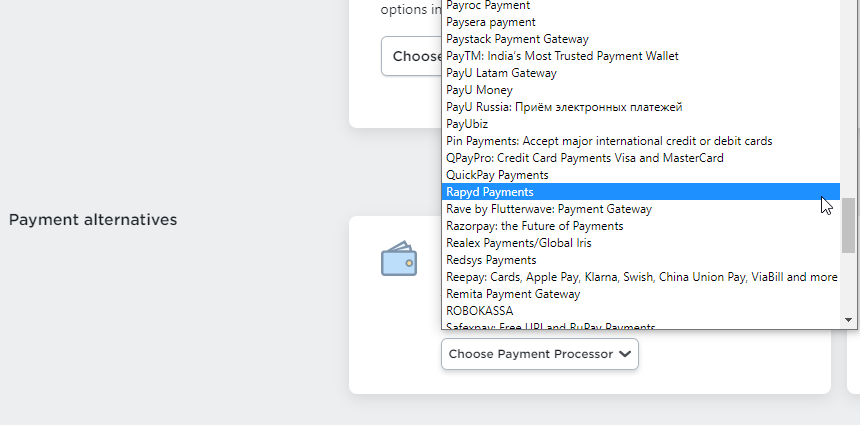The width and height of the screenshot is (860, 425).
Task: Click the dropdown list scrollbar thumb
Action: (849, 226)
